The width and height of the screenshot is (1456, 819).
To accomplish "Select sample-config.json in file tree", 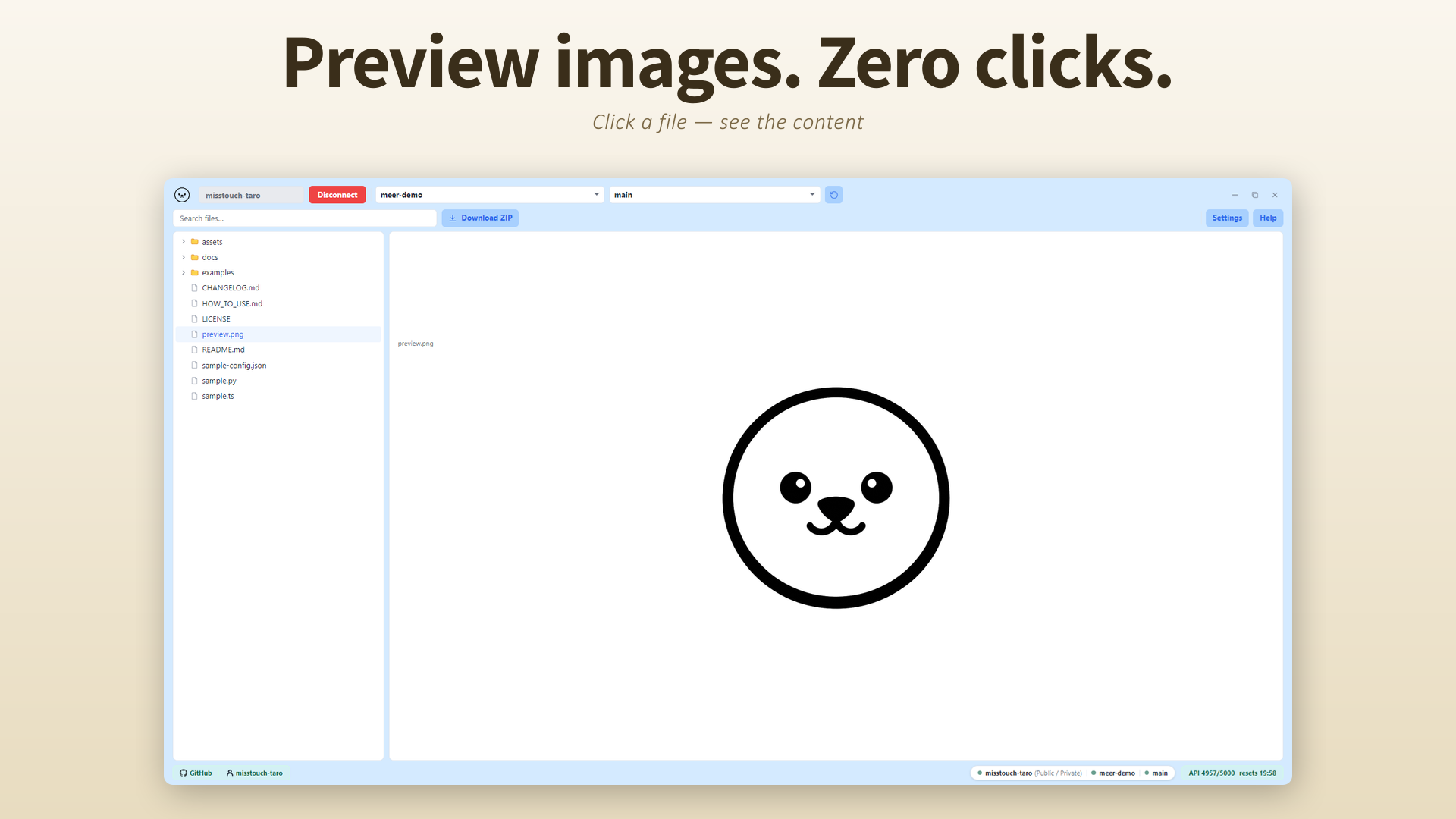I will (x=278, y=366).
